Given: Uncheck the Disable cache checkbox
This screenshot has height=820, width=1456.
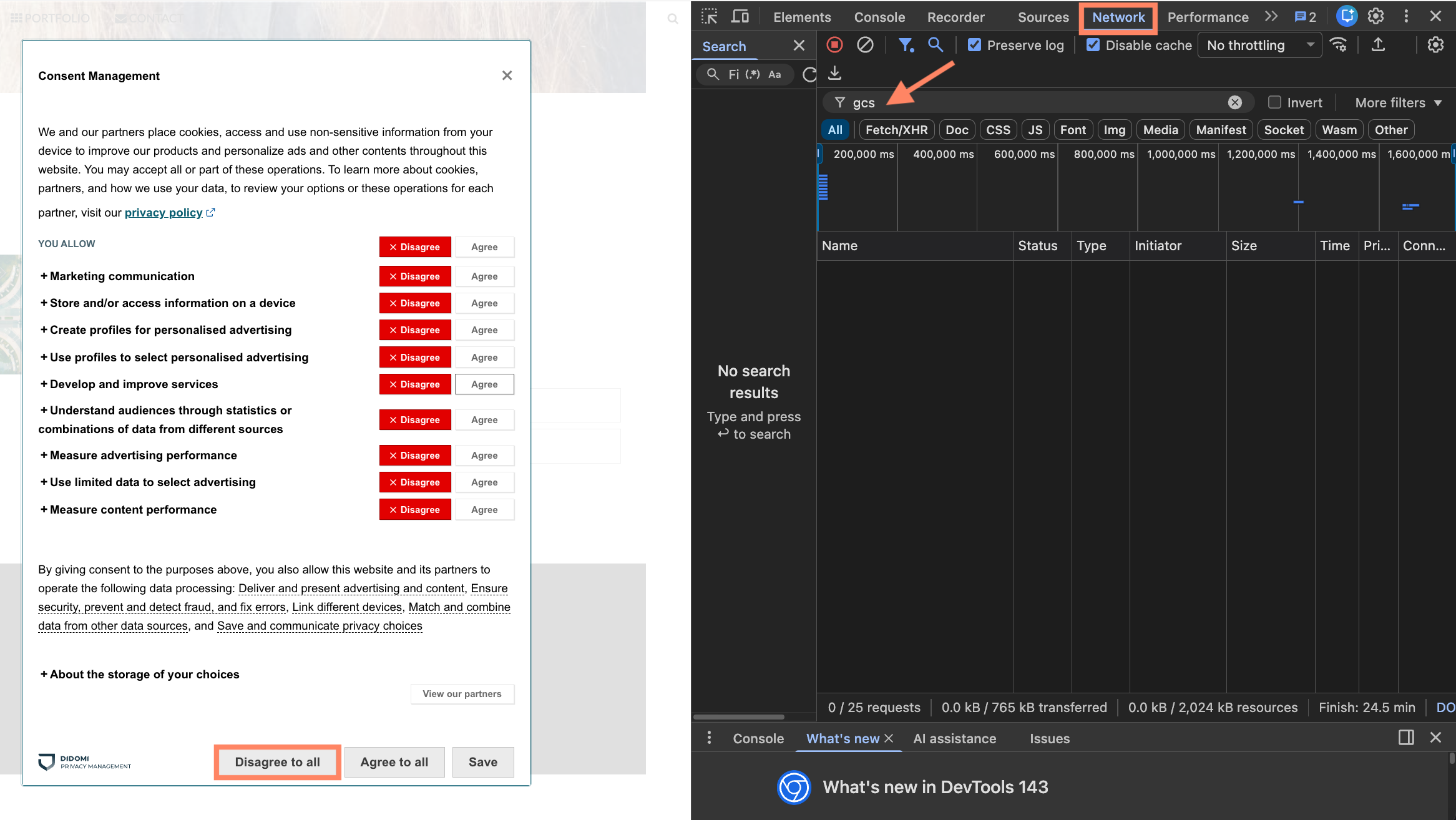Looking at the screenshot, I should point(1093,45).
